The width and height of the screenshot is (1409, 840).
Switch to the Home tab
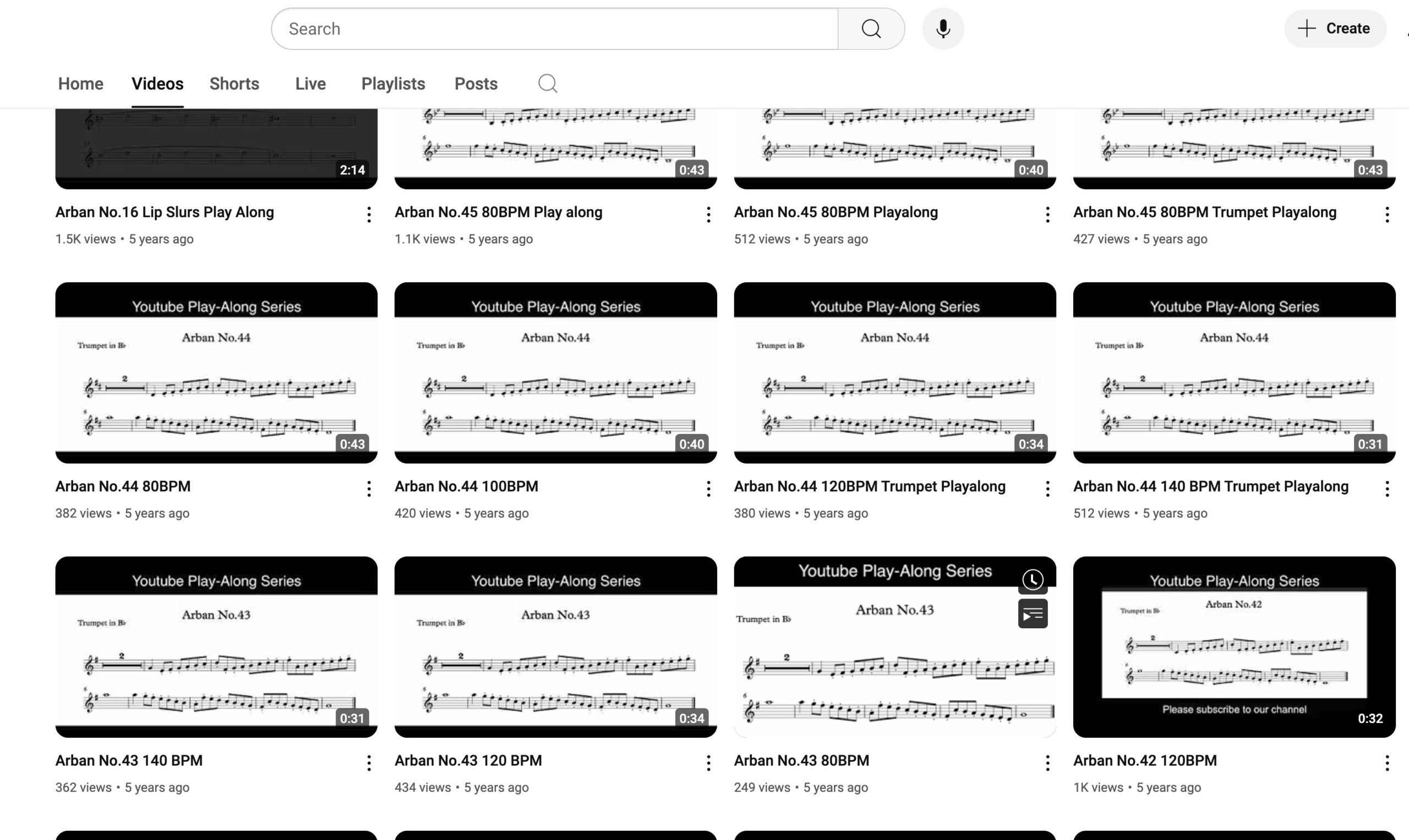[x=80, y=84]
